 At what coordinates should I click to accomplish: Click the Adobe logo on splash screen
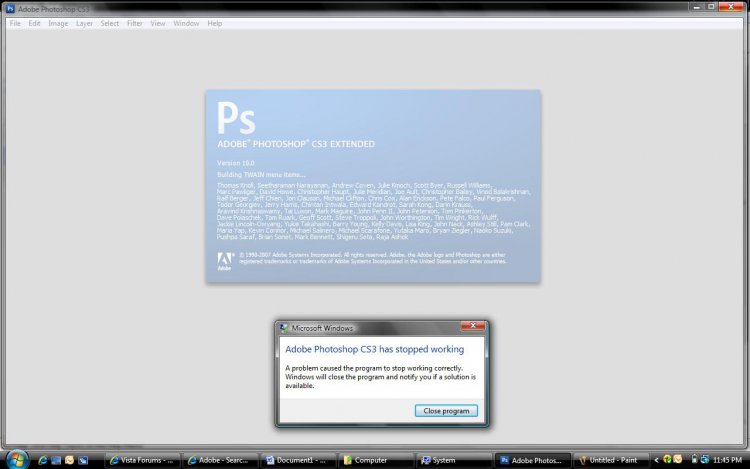coord(225,262)
